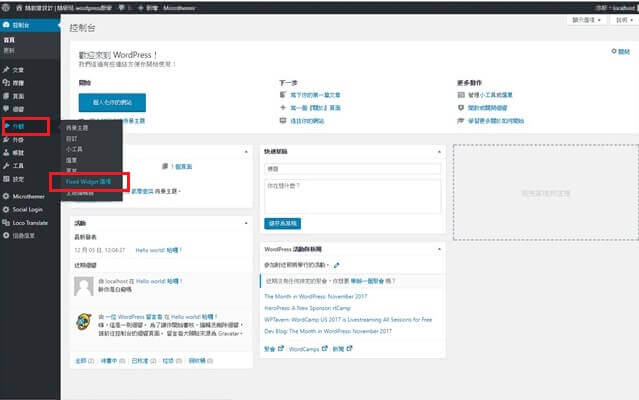Select Fixed Widget option in flyout

pyautogui.click(x=88, y=182)
